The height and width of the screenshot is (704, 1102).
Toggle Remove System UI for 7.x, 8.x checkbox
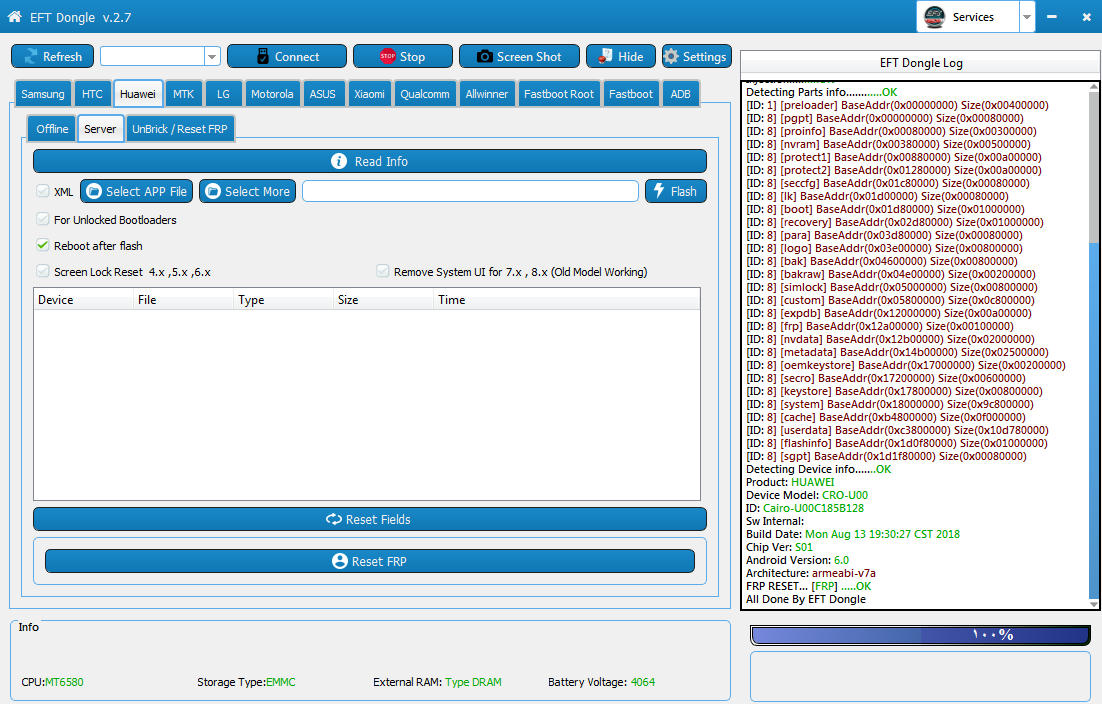click(x=382, y=271)
